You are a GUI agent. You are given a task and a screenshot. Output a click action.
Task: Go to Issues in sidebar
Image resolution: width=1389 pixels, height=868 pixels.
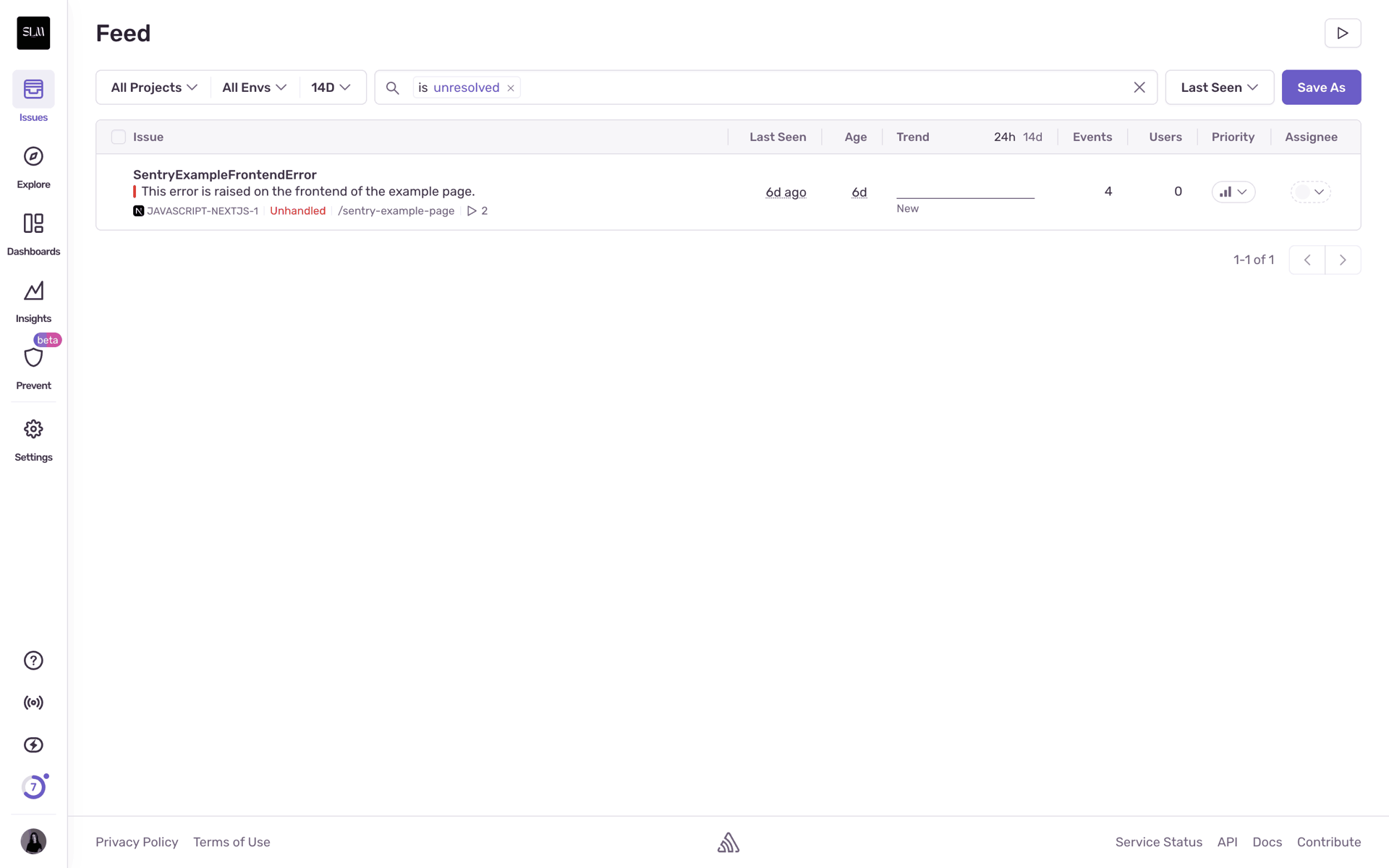[x=33, y=97]
